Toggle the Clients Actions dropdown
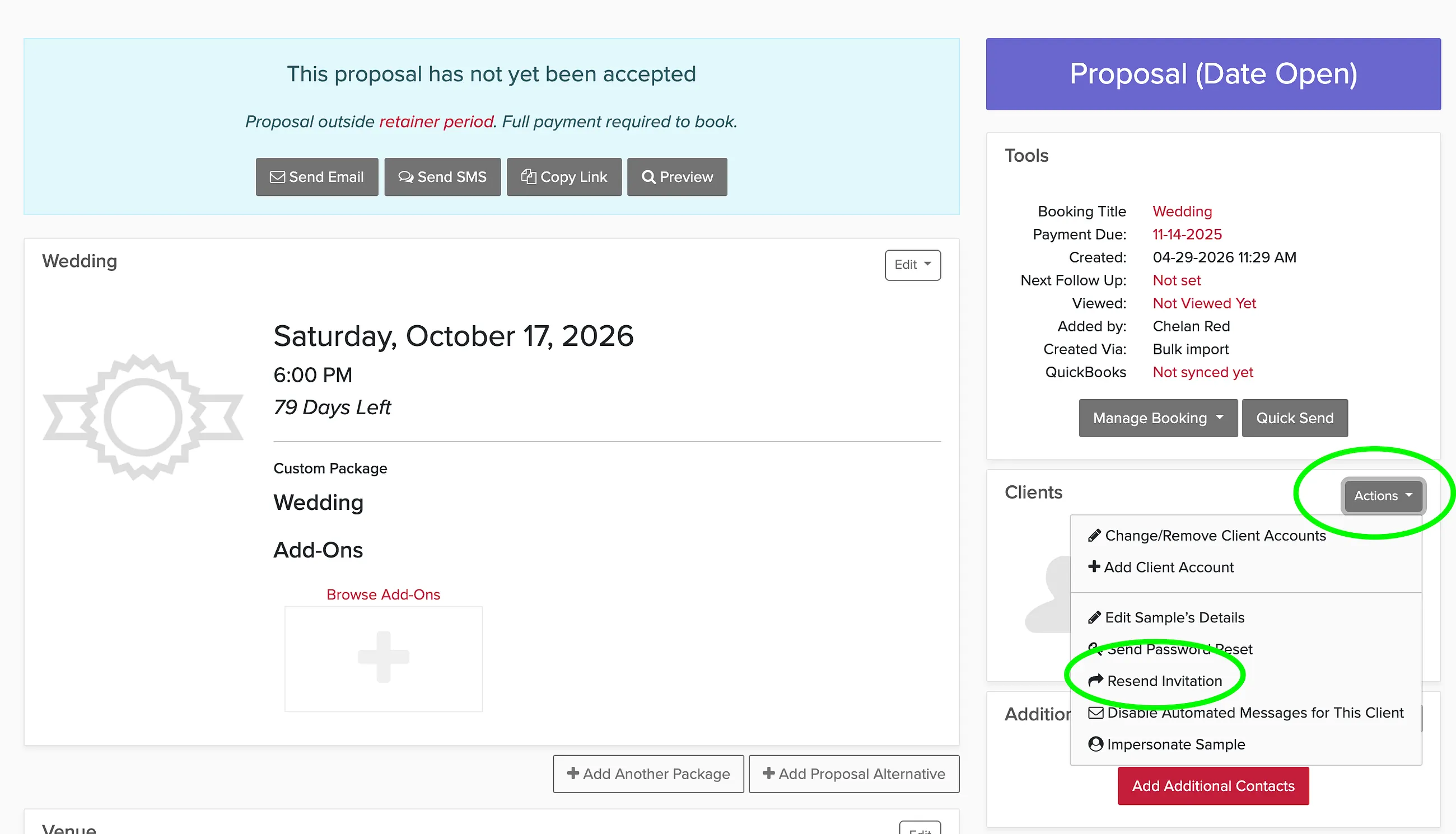1456x834 pixels. [1383, 496]
